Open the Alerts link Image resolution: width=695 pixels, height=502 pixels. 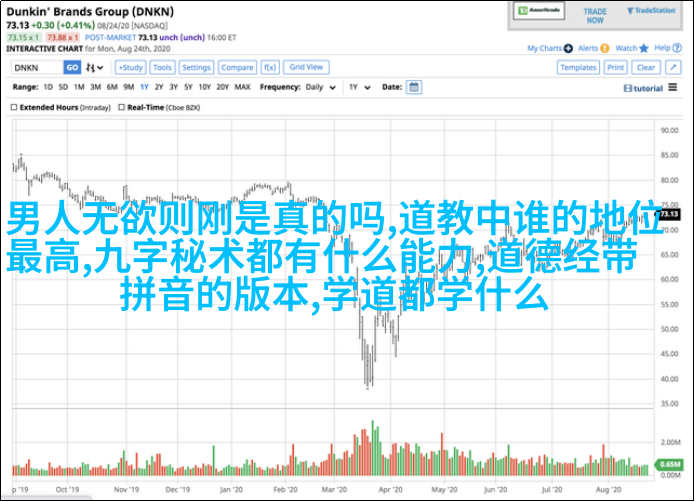pyautogui.click(x=588, y=48)
